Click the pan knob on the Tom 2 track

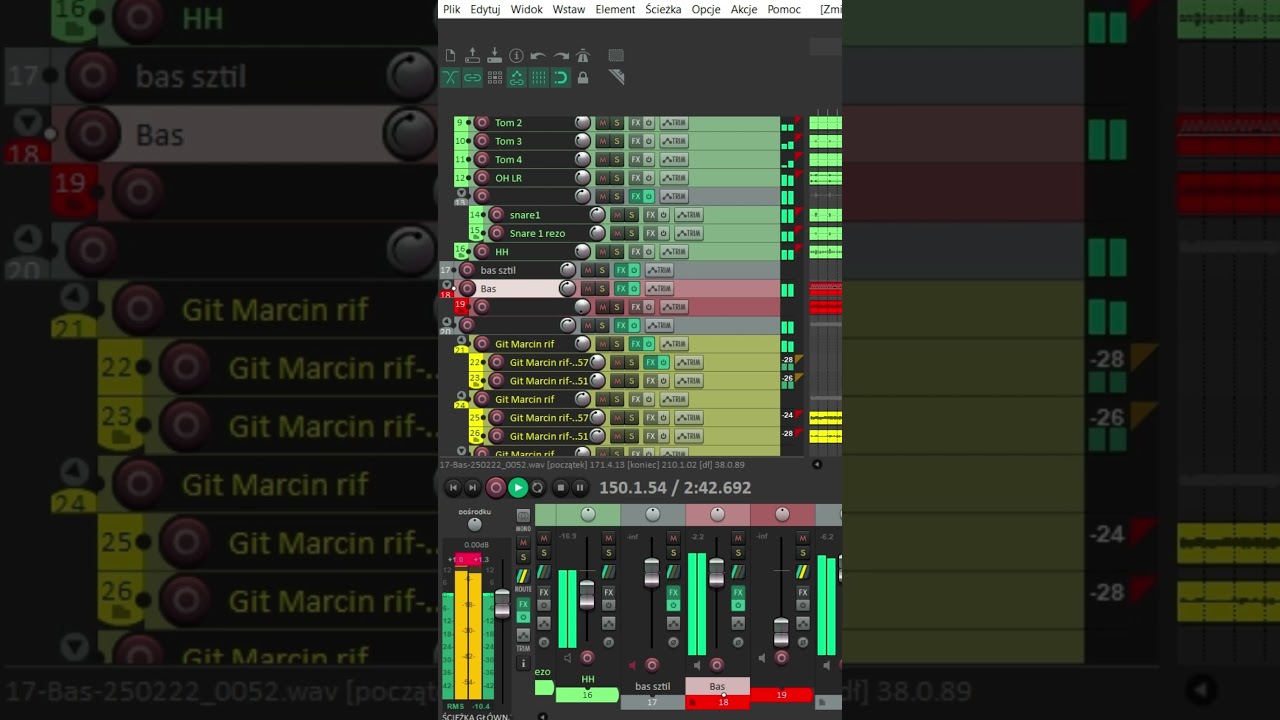pyautogui.click(x=582, y=123)
